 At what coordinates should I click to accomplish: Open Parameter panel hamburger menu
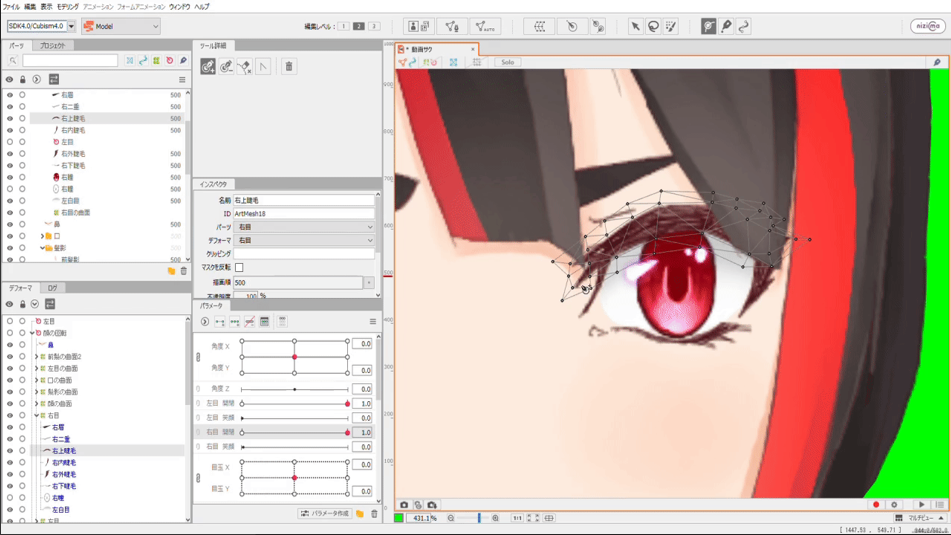pos(372,321)
